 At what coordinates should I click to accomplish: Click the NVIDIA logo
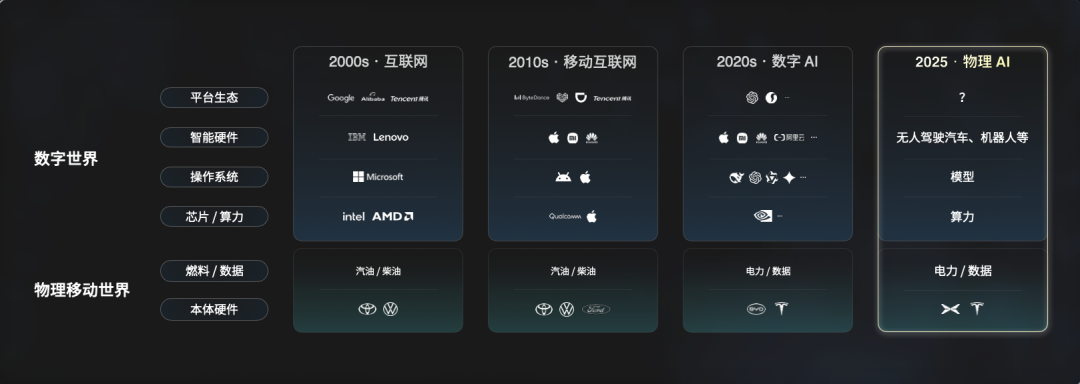[x=763, y=216]
